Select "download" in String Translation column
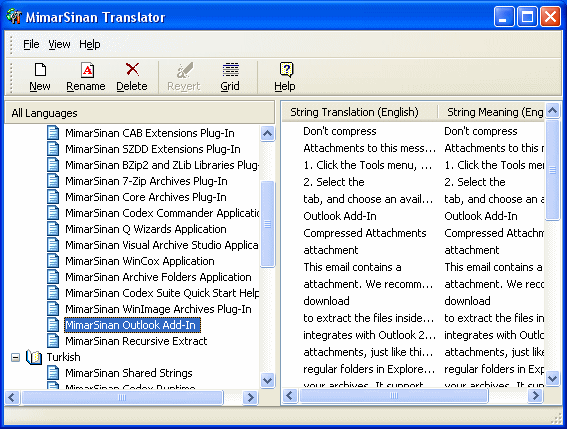 pos(326,301)
